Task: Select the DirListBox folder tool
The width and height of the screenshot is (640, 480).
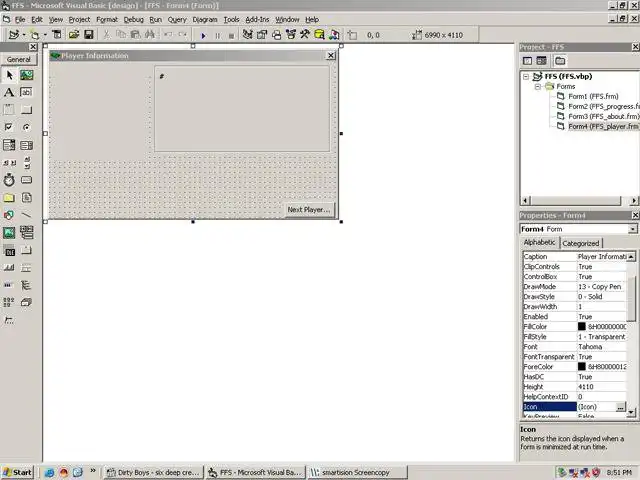Action: point(9,198)
